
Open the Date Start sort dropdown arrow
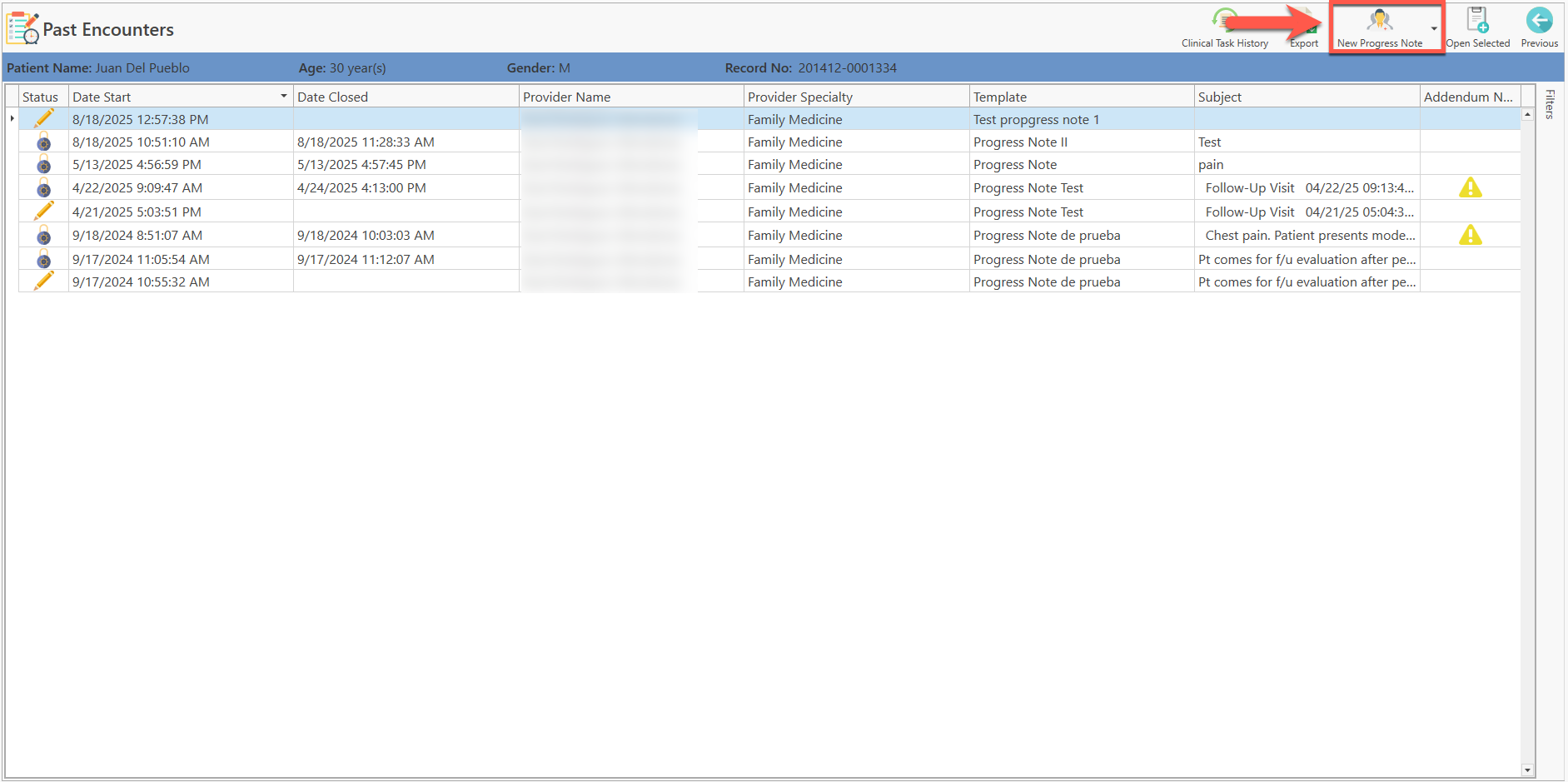[x=284, y=97]
